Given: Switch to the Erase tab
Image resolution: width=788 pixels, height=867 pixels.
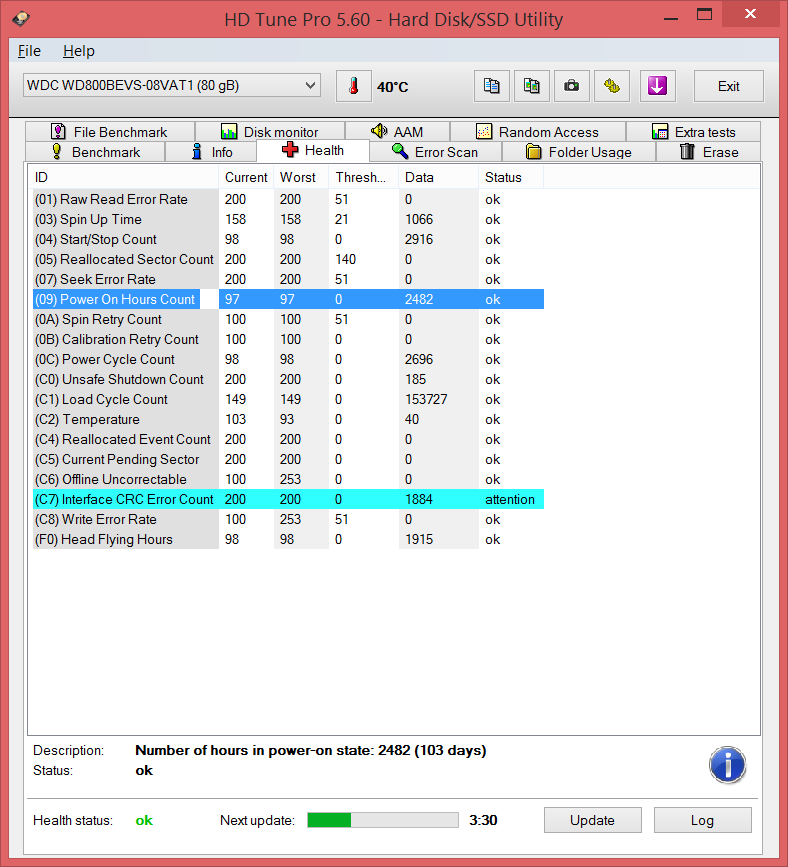Looking at the screenshot, I should pyautogui.click(x=708, y=152).
